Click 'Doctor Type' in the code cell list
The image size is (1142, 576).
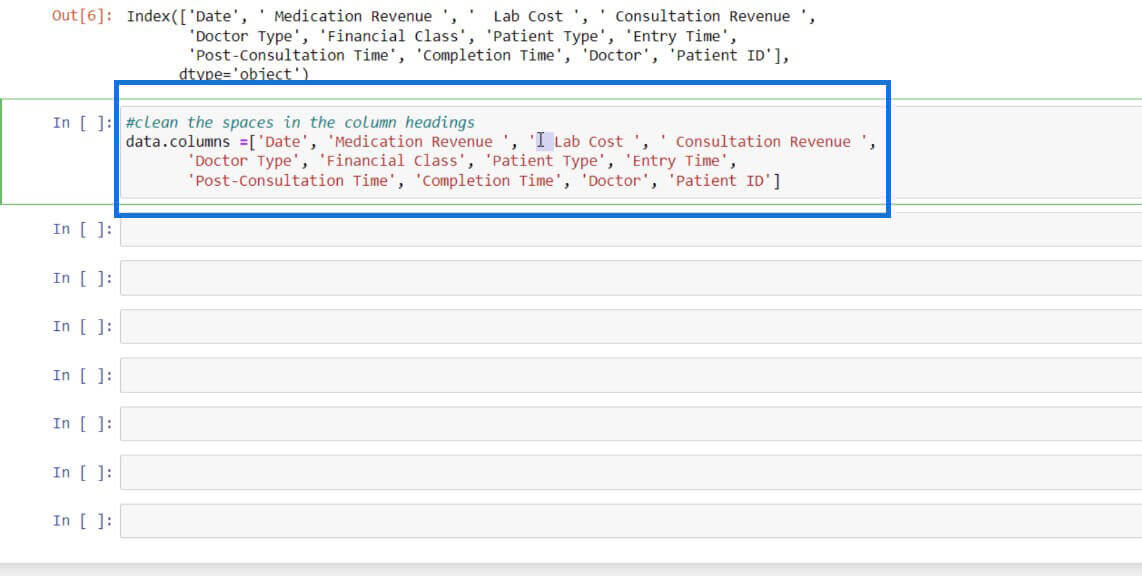pyautogui.click(x=243, y=161)
